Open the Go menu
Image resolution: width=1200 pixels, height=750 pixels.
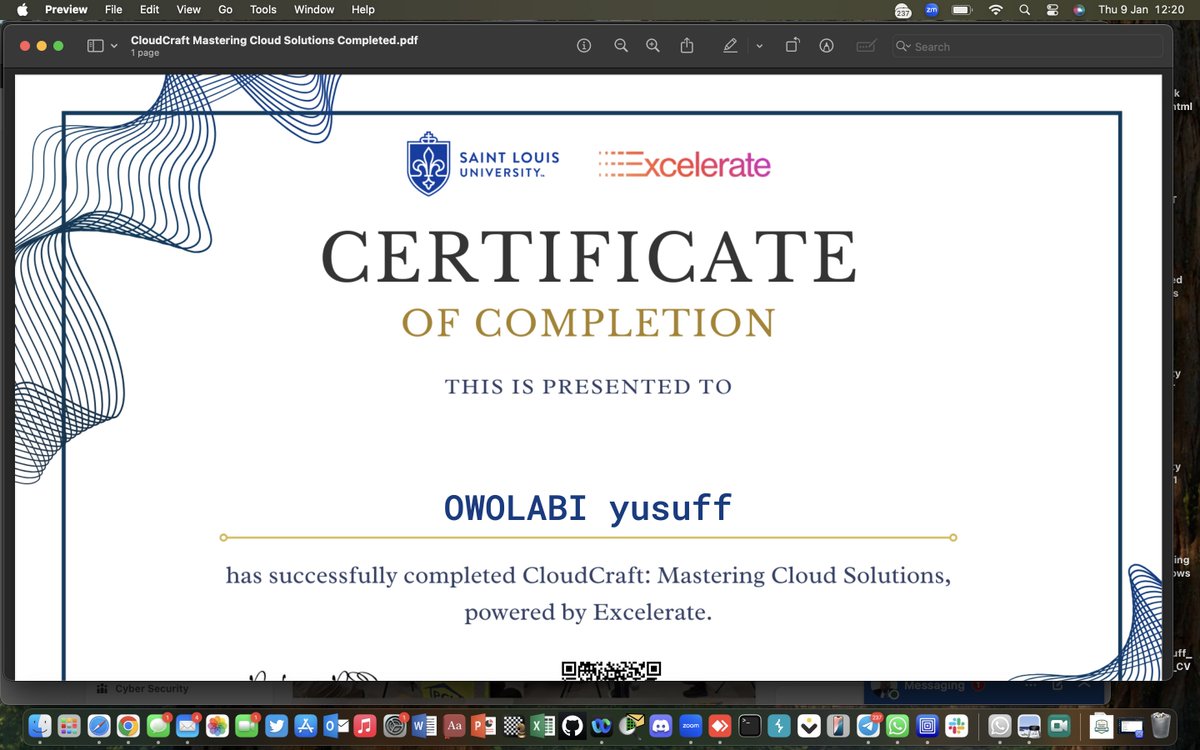pos(225,10)
